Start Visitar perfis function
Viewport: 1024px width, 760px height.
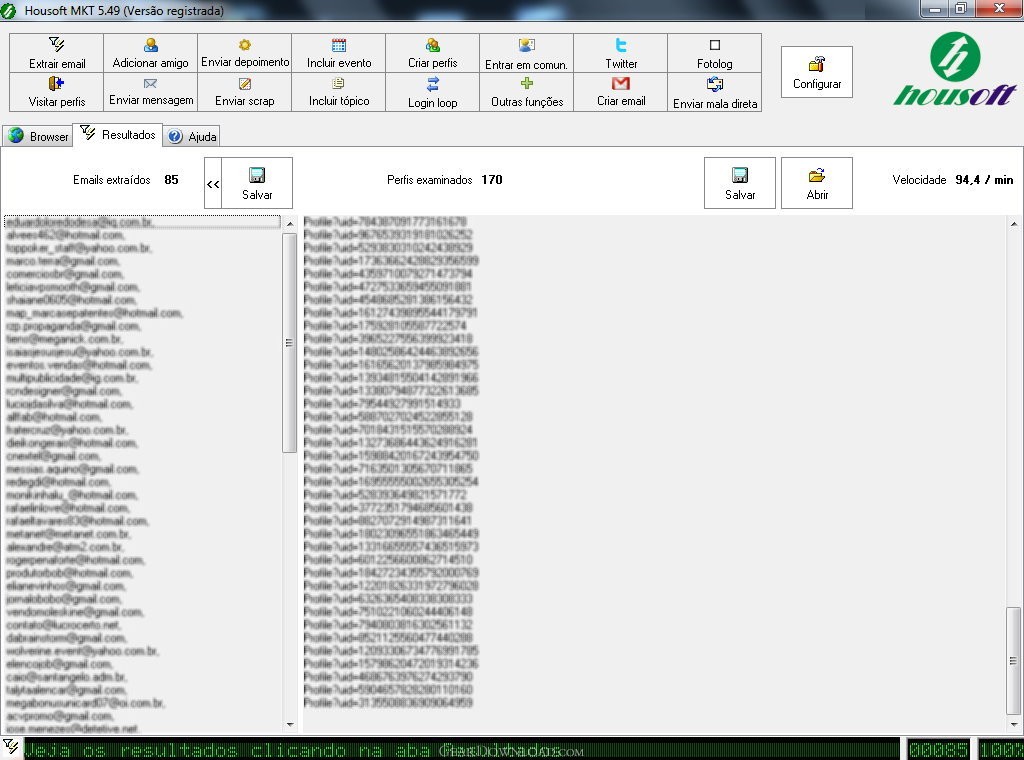57,92
